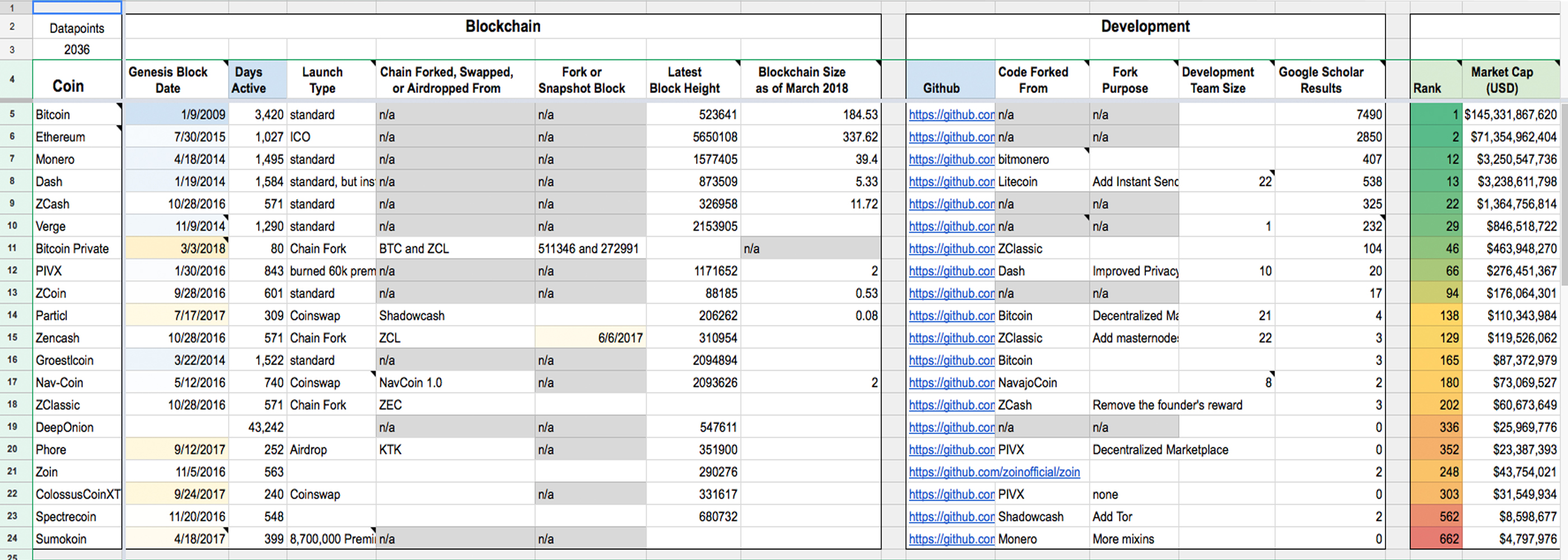Select the BTC and ZCL cell
The image size is (1568, 560).
point(455,248)
